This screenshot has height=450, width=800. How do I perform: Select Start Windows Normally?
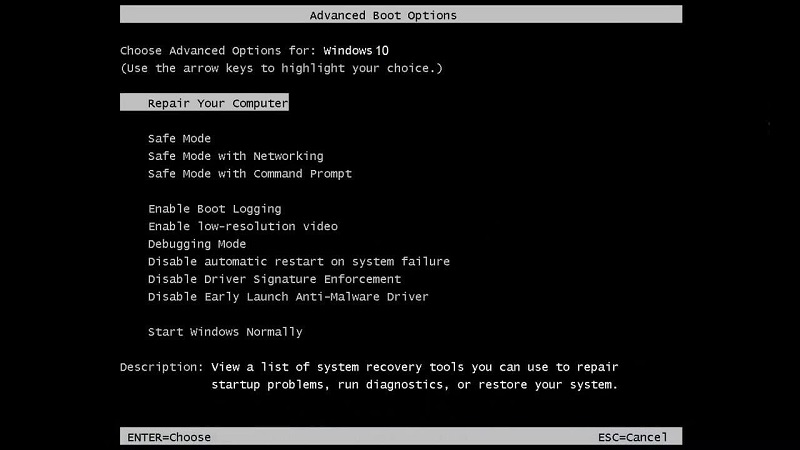click(224, 332)
